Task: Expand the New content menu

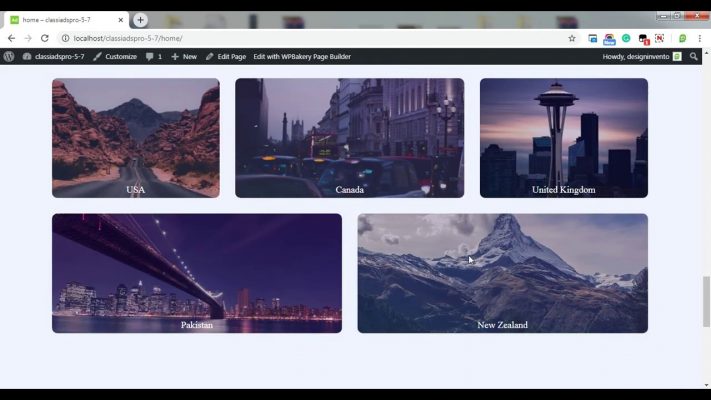Action: [184, 57]
